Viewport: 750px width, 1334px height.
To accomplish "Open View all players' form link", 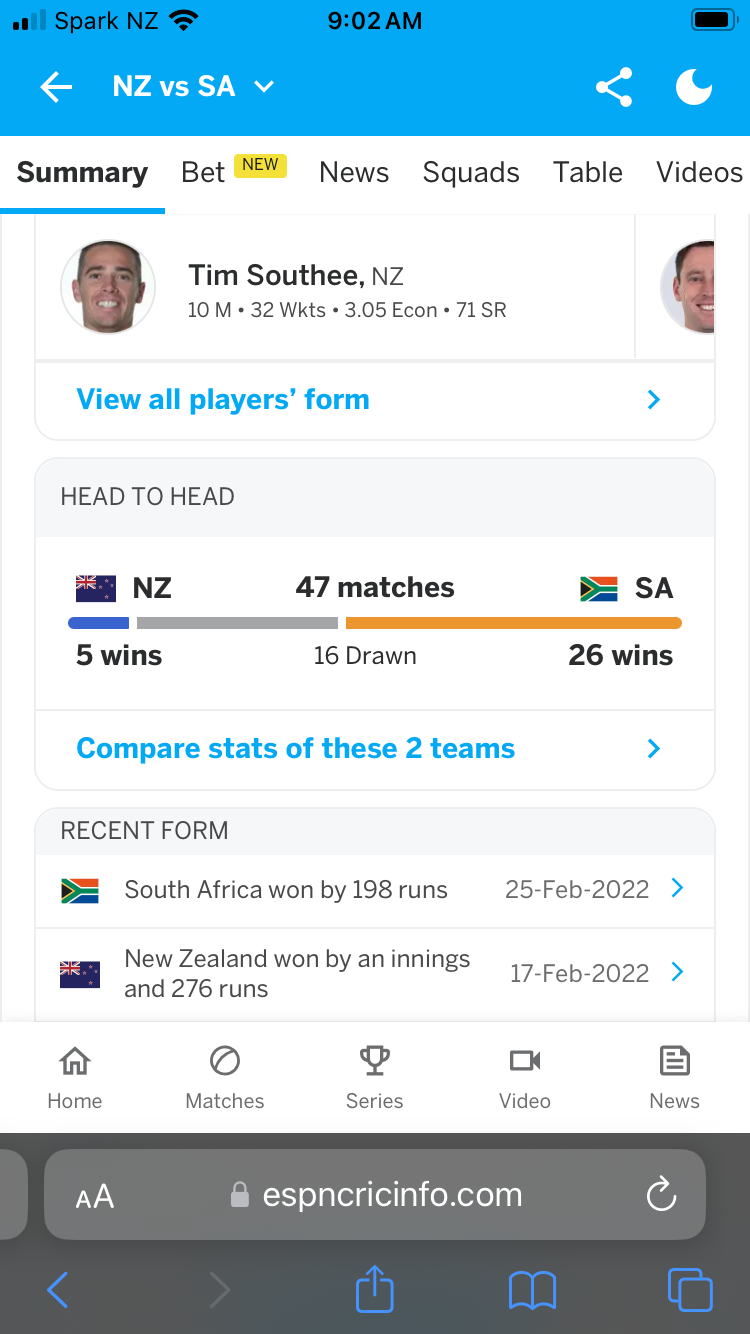I will pos(223,400).
